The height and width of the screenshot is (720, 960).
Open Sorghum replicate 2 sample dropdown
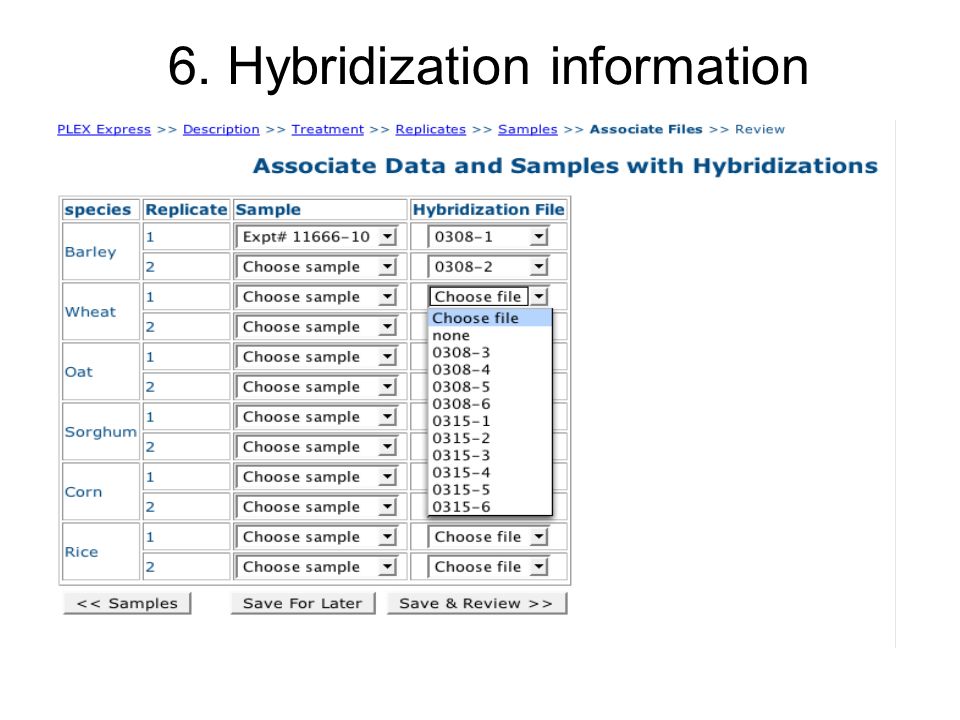[x=317, y=447]
